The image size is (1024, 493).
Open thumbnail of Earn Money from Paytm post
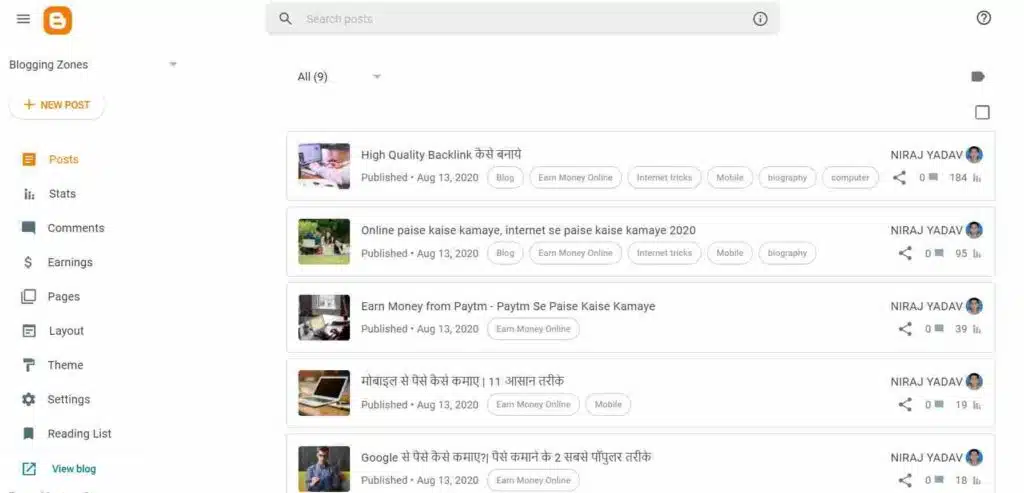324,317
